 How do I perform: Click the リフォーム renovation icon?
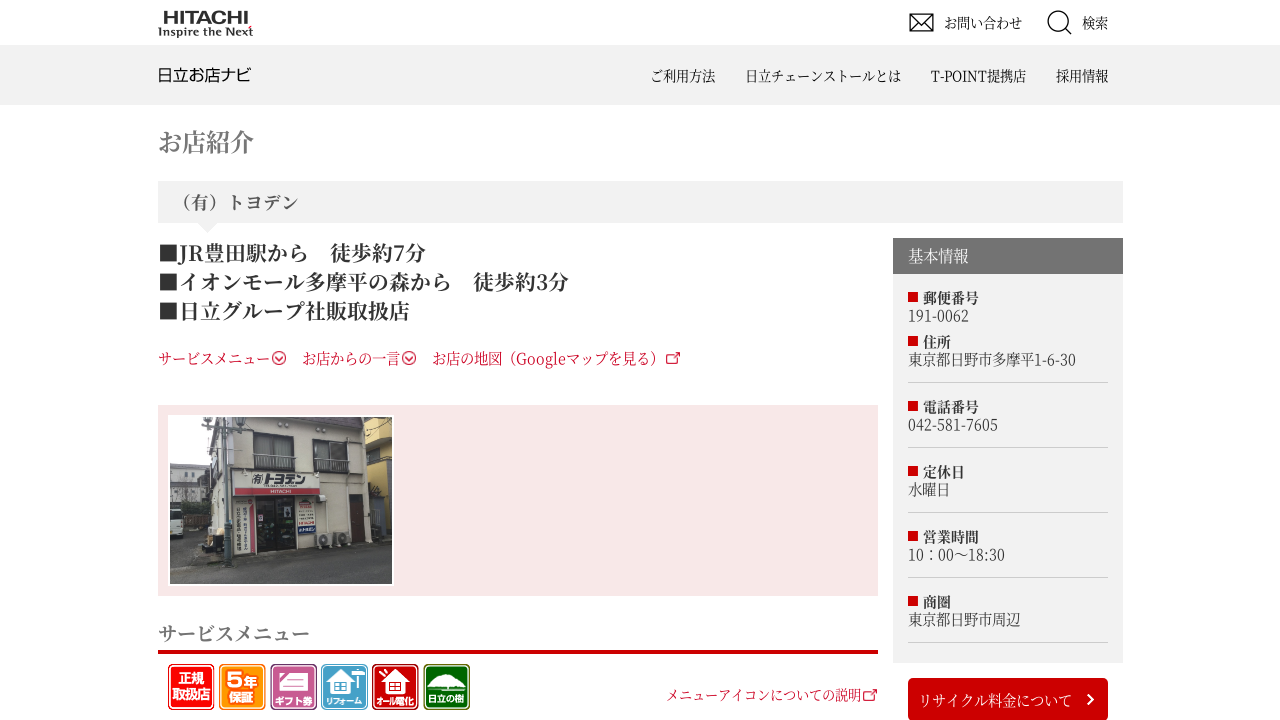coord(344,687)
